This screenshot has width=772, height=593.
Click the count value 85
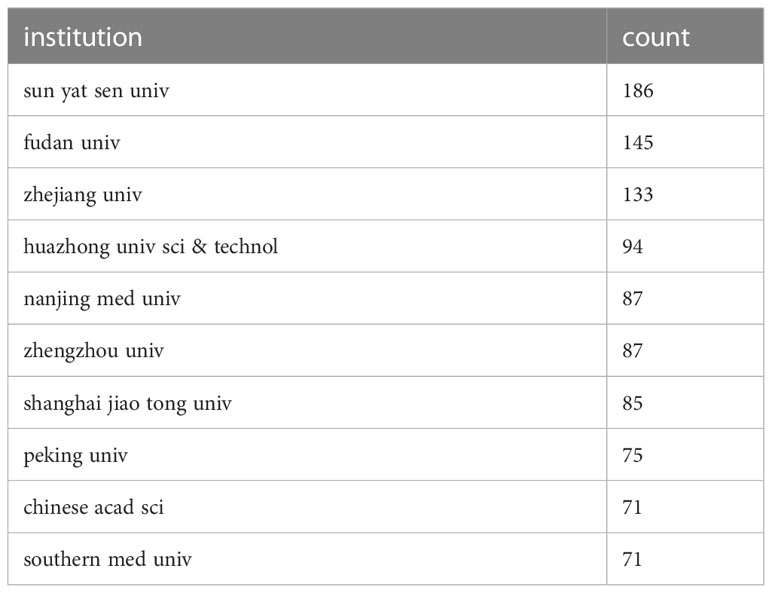(x=632, y=403)
